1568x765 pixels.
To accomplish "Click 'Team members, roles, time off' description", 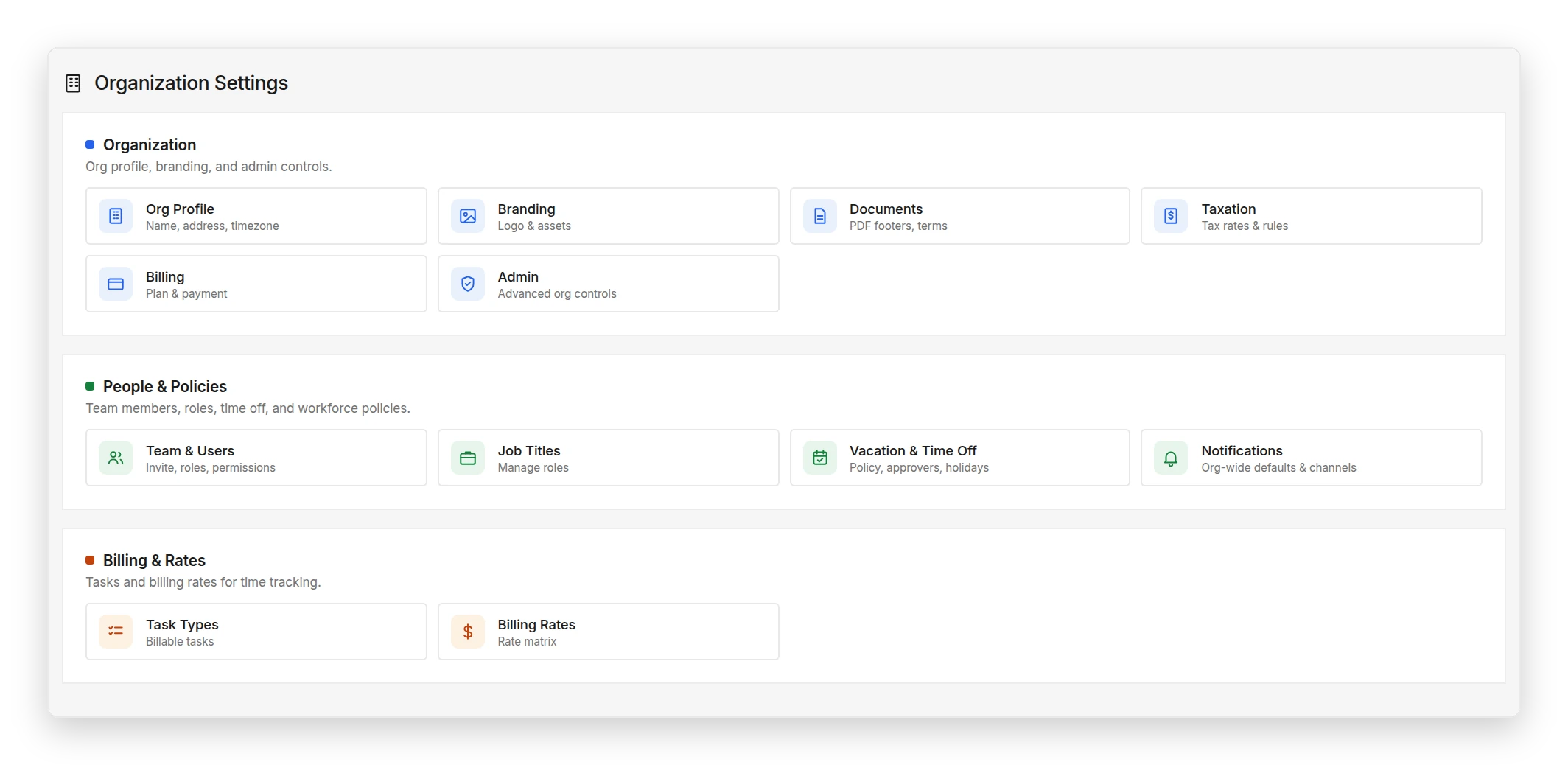I will (248, 408).
